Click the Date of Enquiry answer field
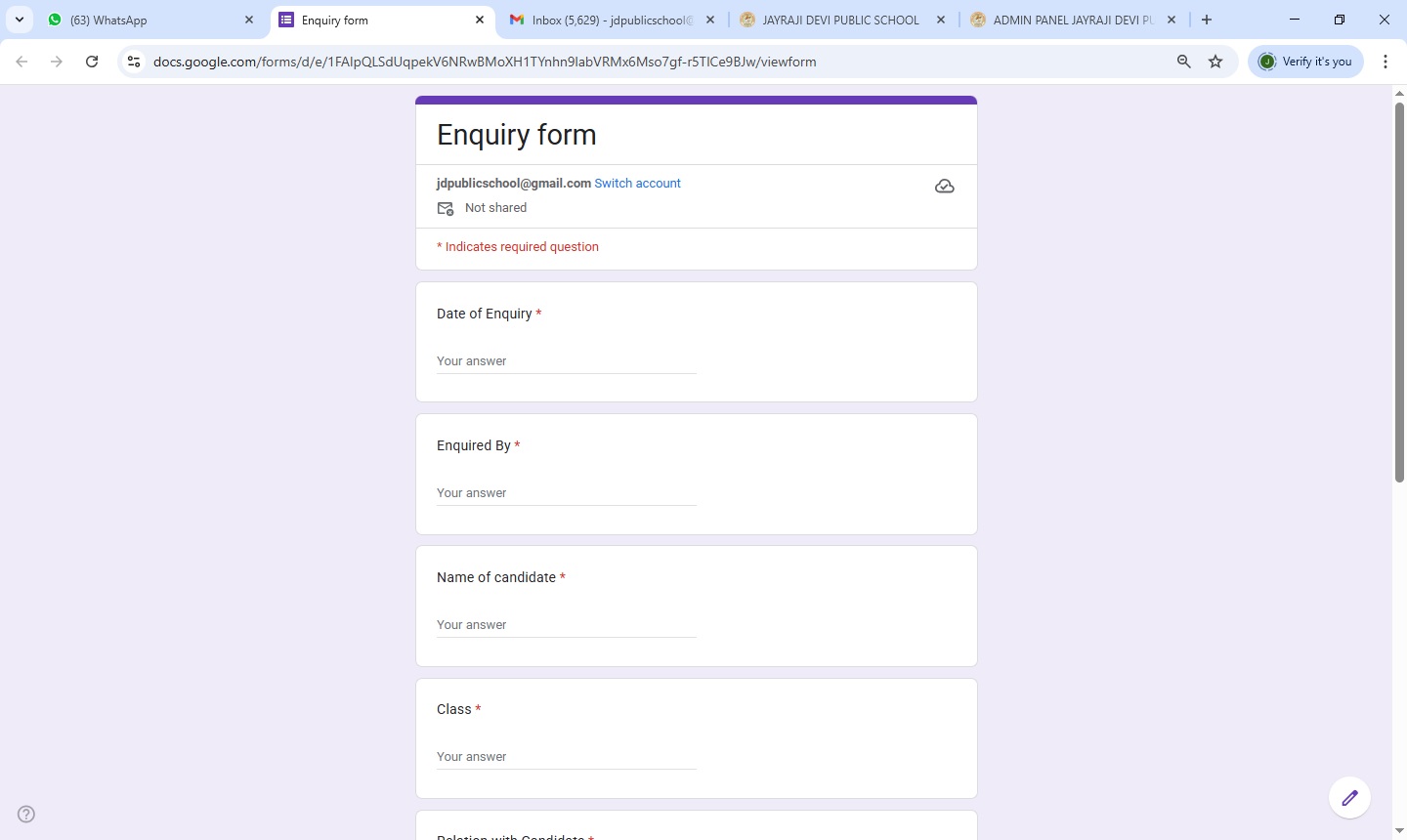The height and width of the screenshot is (840, 1407). [x=566, y=361]
